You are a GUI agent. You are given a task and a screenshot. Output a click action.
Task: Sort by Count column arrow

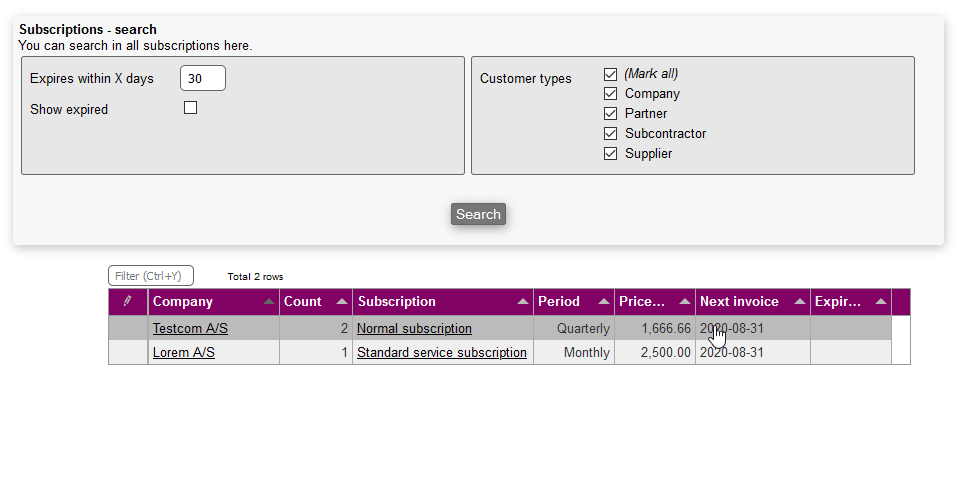click(341, 301)
